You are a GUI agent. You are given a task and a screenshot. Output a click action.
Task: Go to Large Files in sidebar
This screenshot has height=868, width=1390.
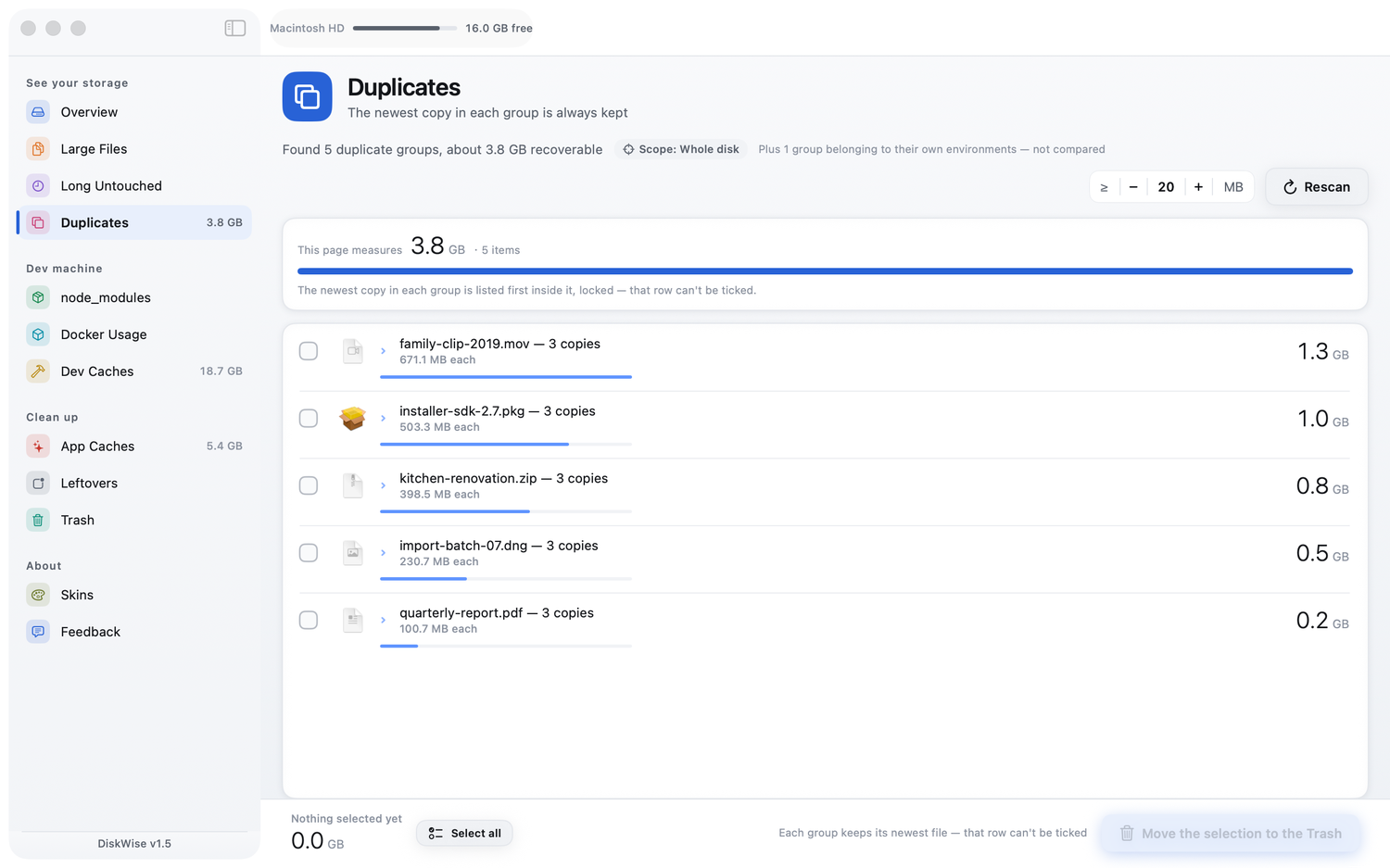click(134, 149)
